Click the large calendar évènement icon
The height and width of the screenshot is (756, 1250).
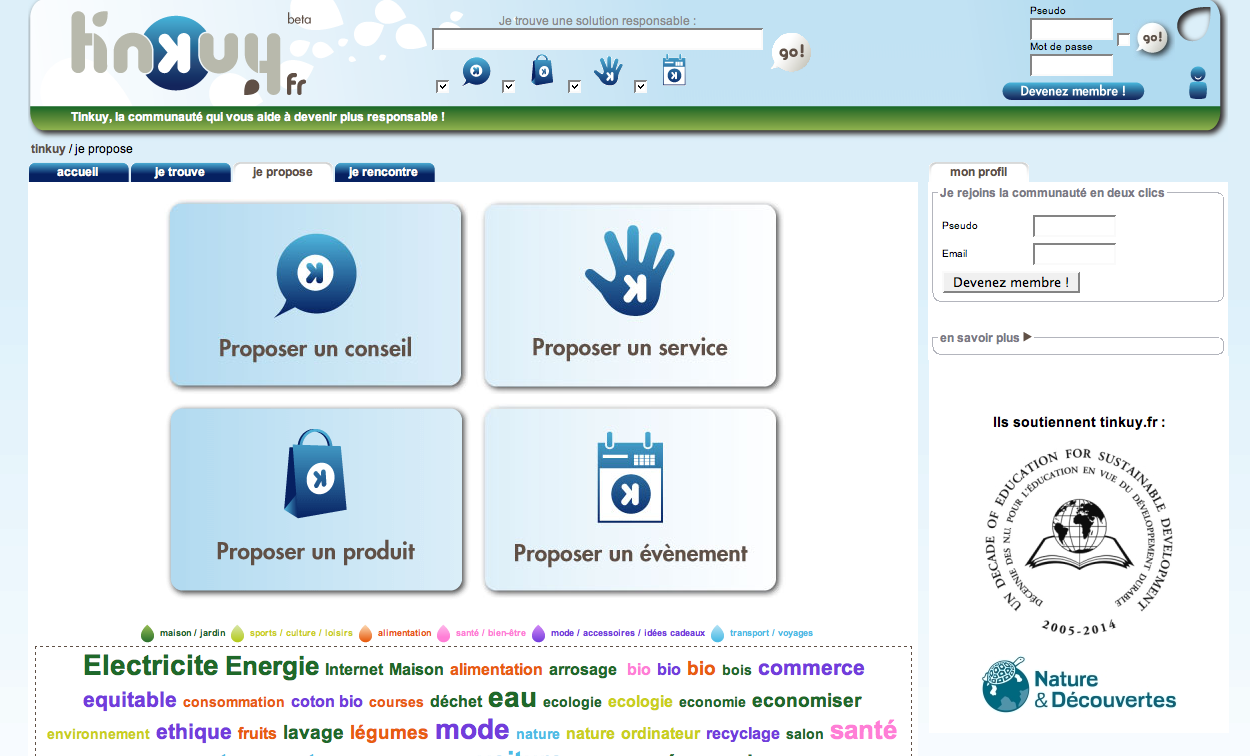pos(630,477)
